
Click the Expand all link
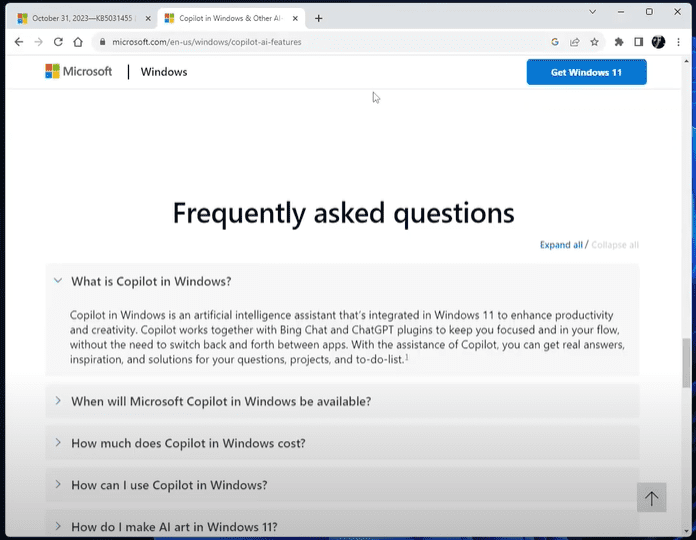tap(560, 245)
